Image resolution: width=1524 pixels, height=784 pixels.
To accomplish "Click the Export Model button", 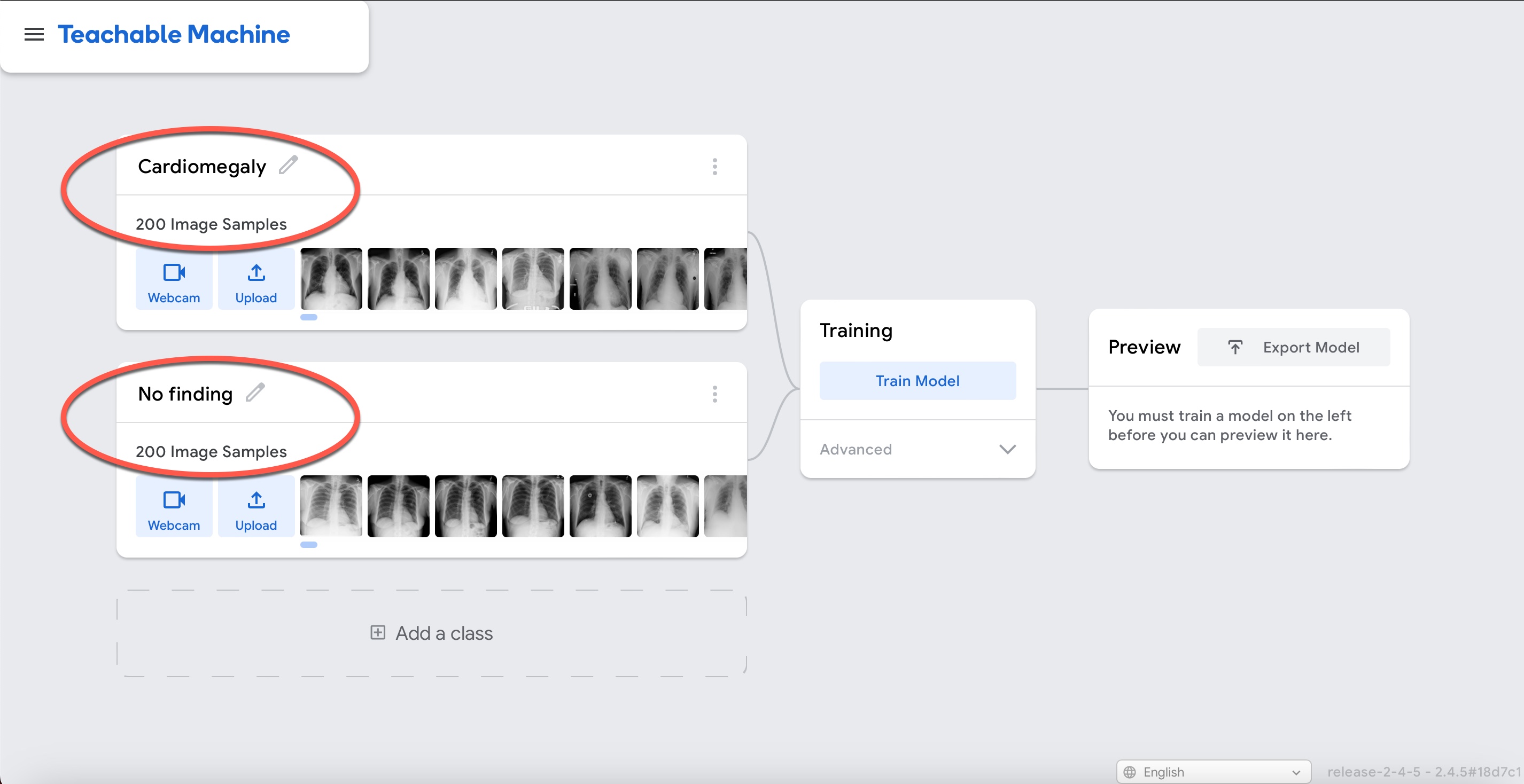I will [x=1293, y=347].
